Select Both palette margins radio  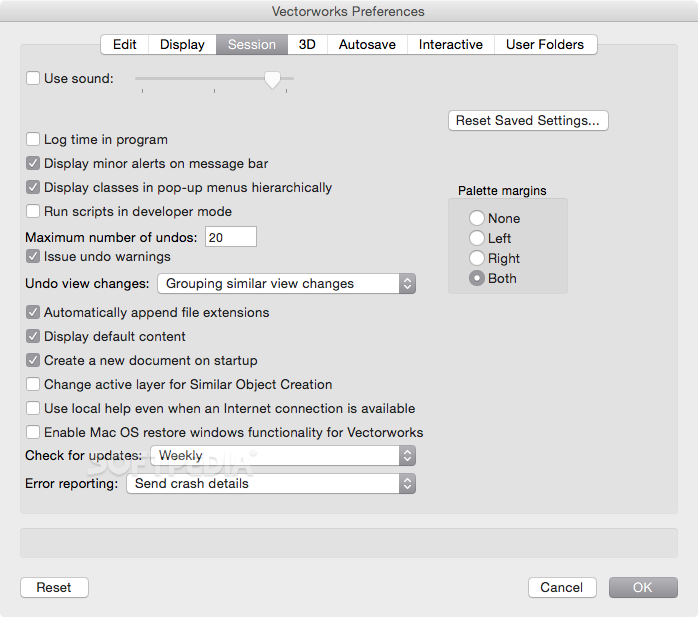[477, 278]
